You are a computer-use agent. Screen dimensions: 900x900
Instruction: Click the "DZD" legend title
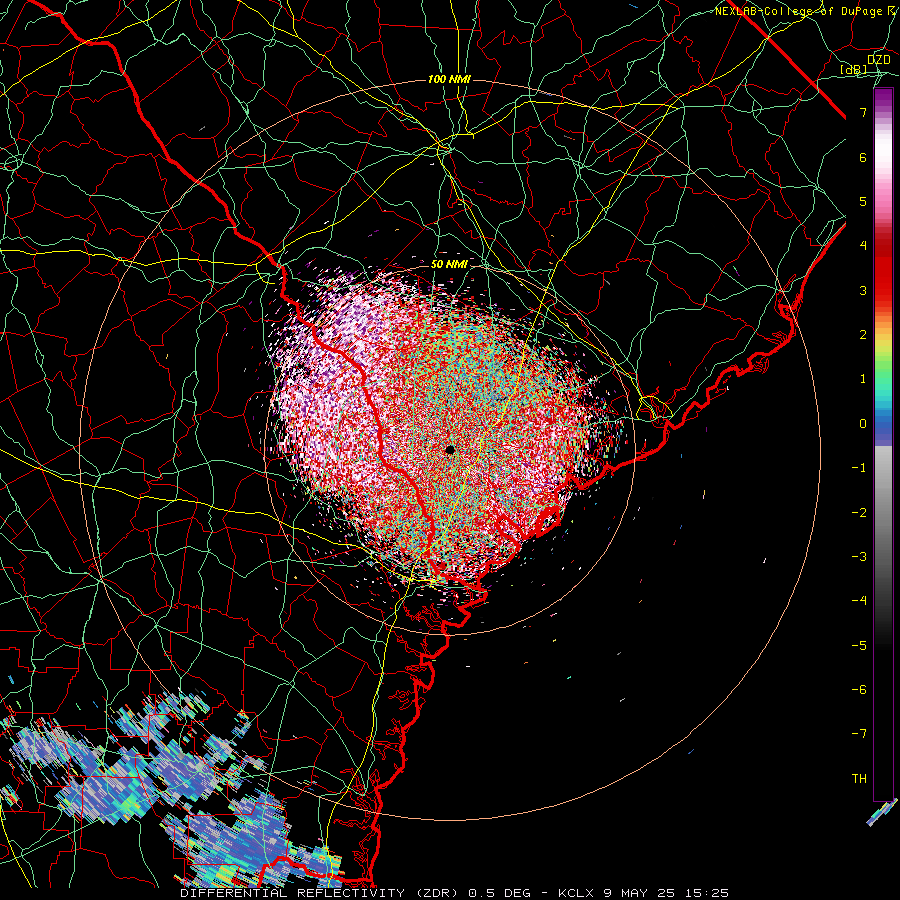pyautogui.click(x=878, y=59)
